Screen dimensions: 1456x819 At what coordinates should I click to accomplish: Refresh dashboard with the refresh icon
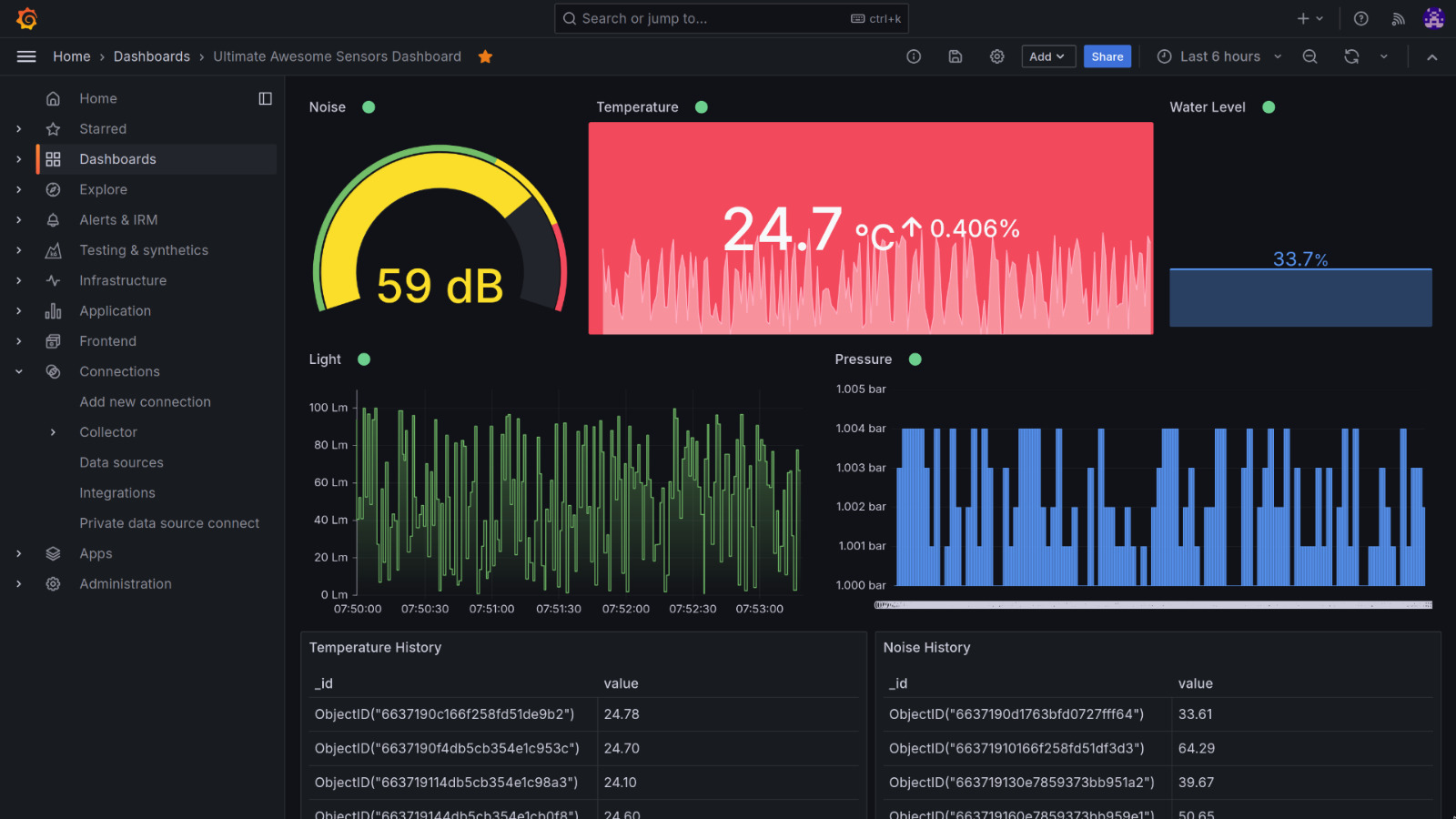coord(1351,56)
